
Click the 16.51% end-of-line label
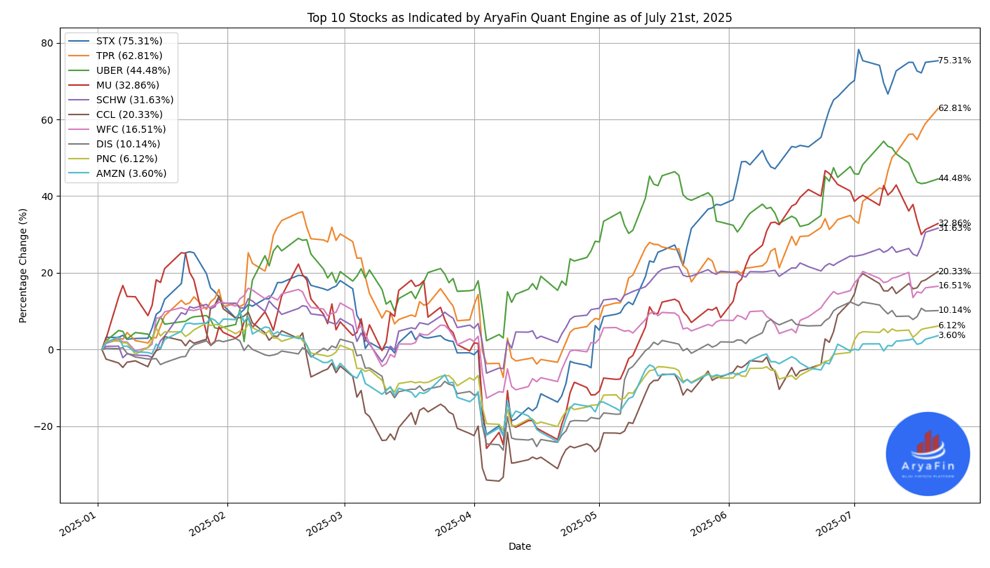[954, 285]
